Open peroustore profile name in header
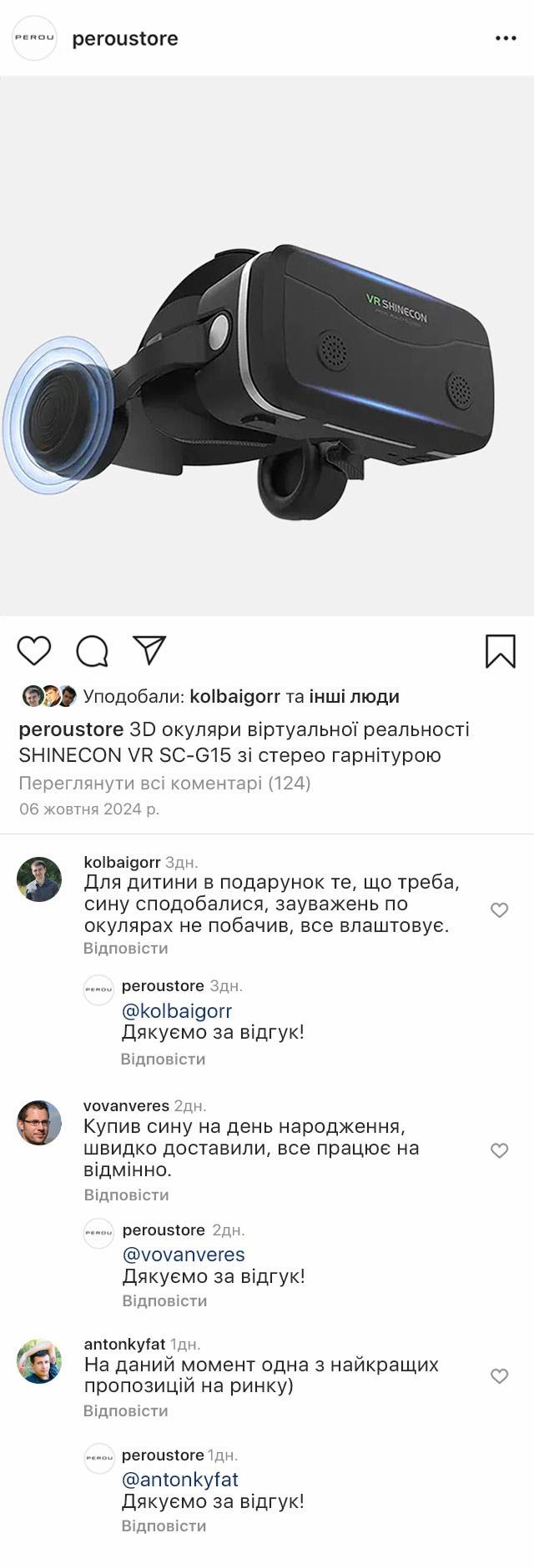The height and width of the screenshot is (1568, 534). pos(125,39)
